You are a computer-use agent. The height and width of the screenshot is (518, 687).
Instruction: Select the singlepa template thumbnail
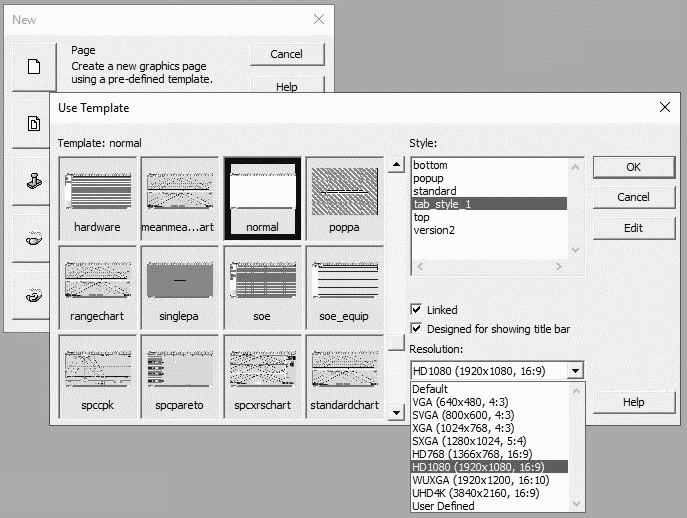[x=180, y=287]
